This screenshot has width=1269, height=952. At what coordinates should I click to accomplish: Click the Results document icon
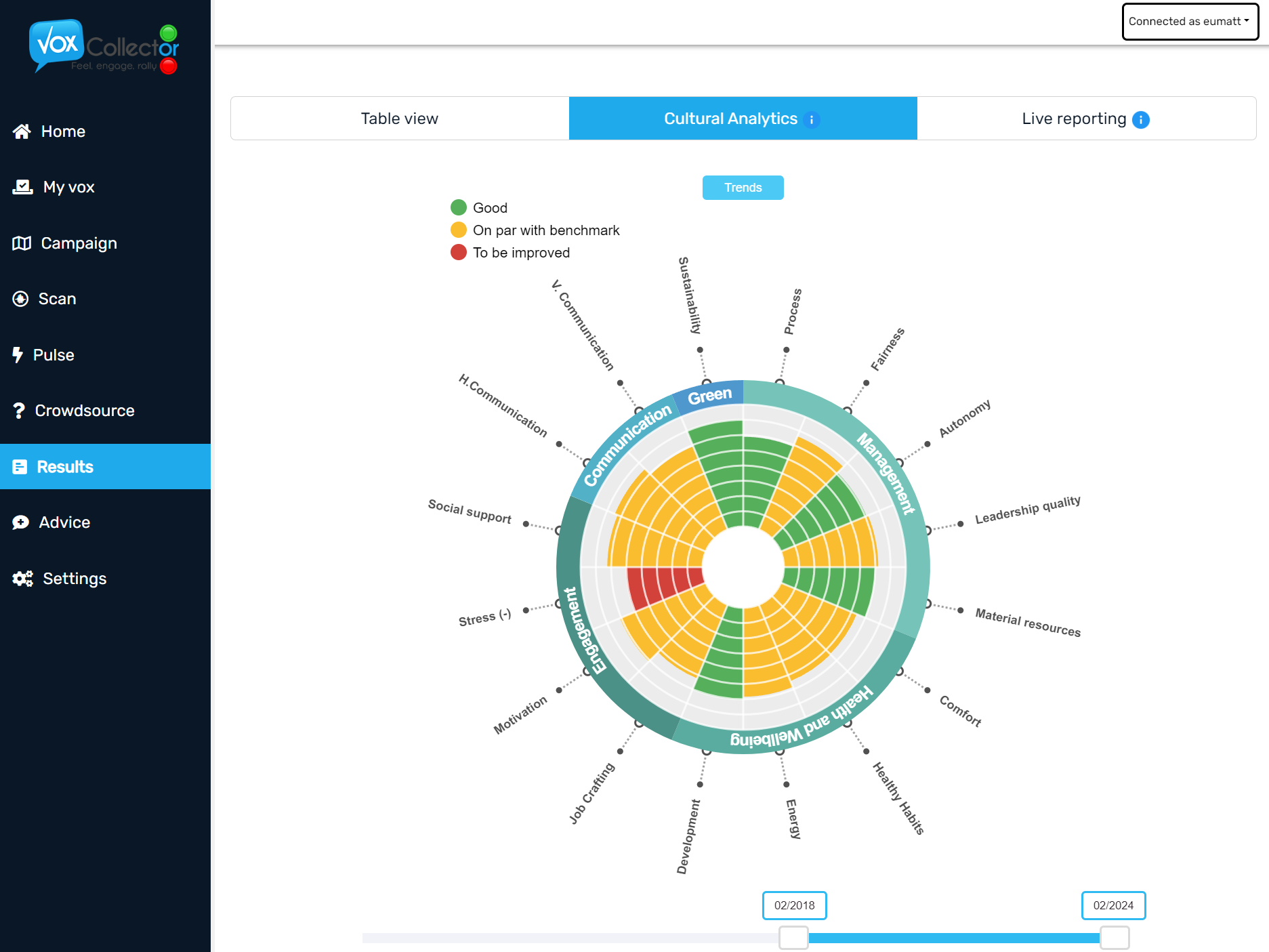point(20,467)
